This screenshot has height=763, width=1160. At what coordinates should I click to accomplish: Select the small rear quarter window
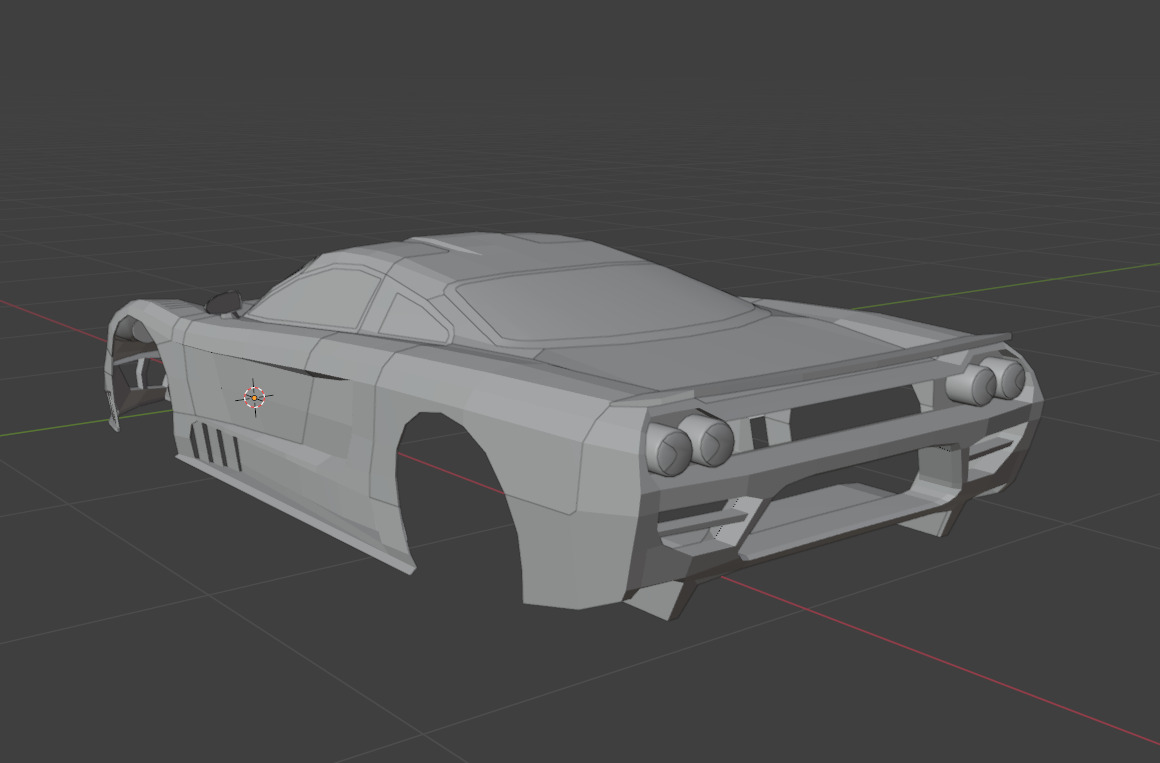tap(410, 317)
